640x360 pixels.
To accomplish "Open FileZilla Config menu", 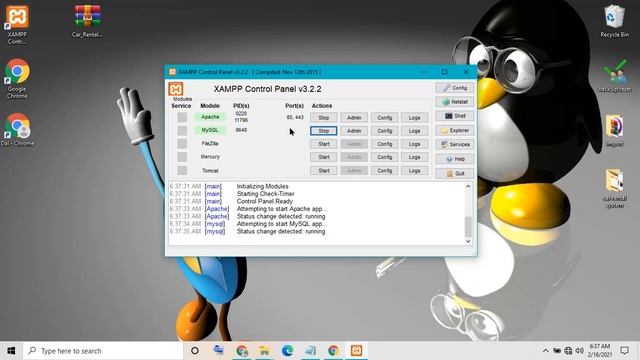I will click(x=384, y=144).
